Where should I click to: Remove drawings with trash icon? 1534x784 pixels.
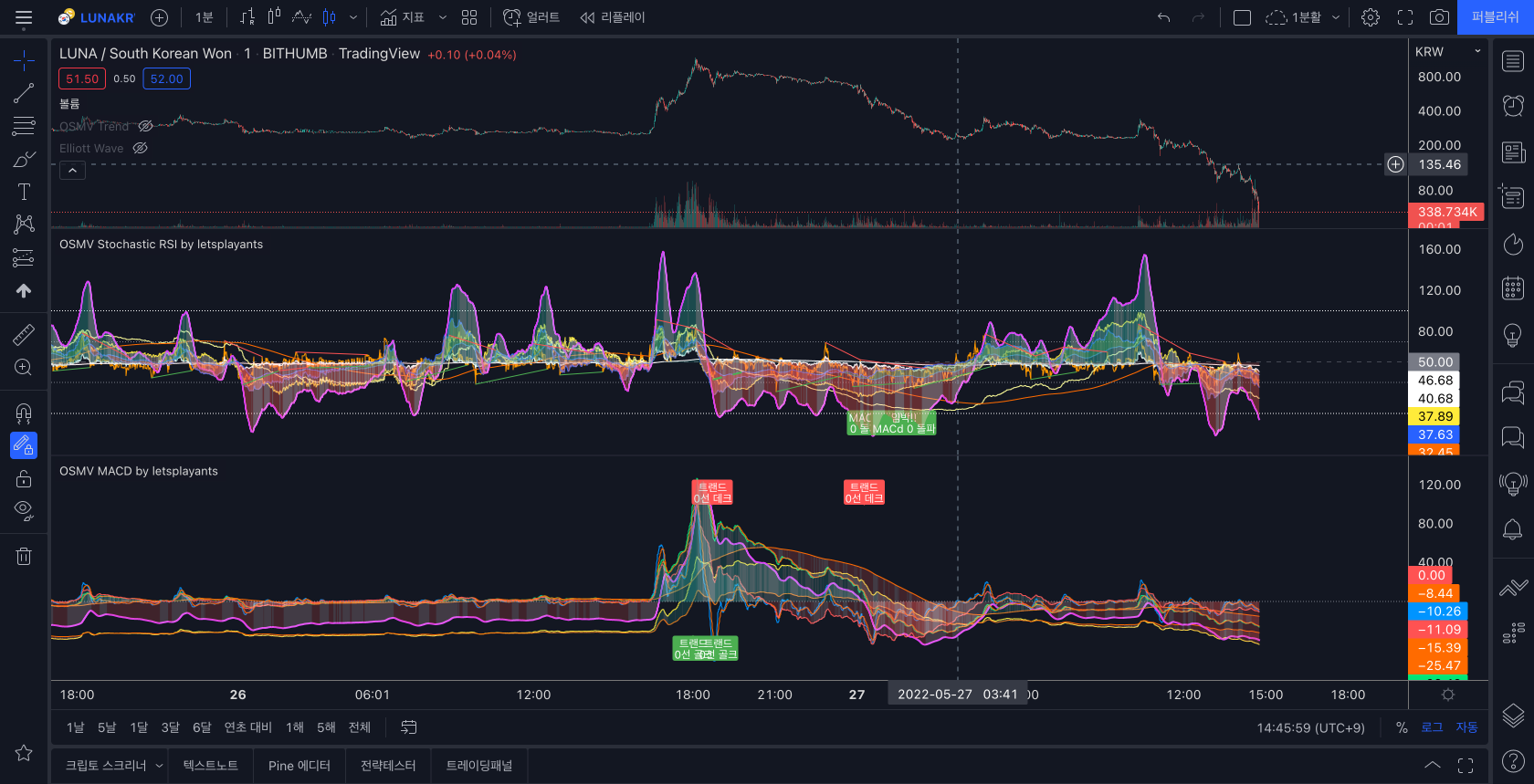point(24,556)
